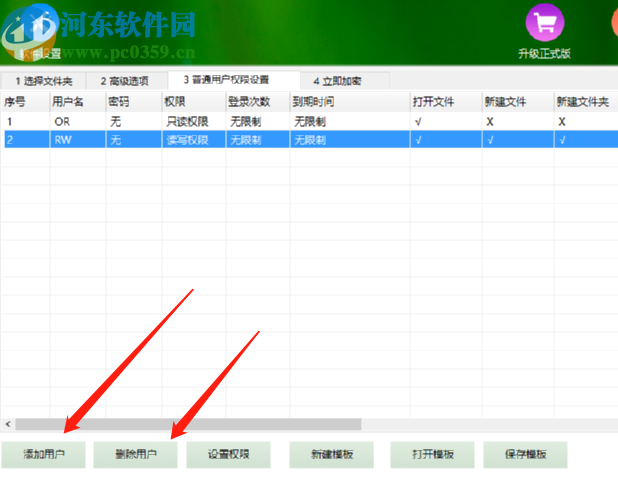Click the 删除用户 button
The image size is (618, 478).
coord(136,454)
